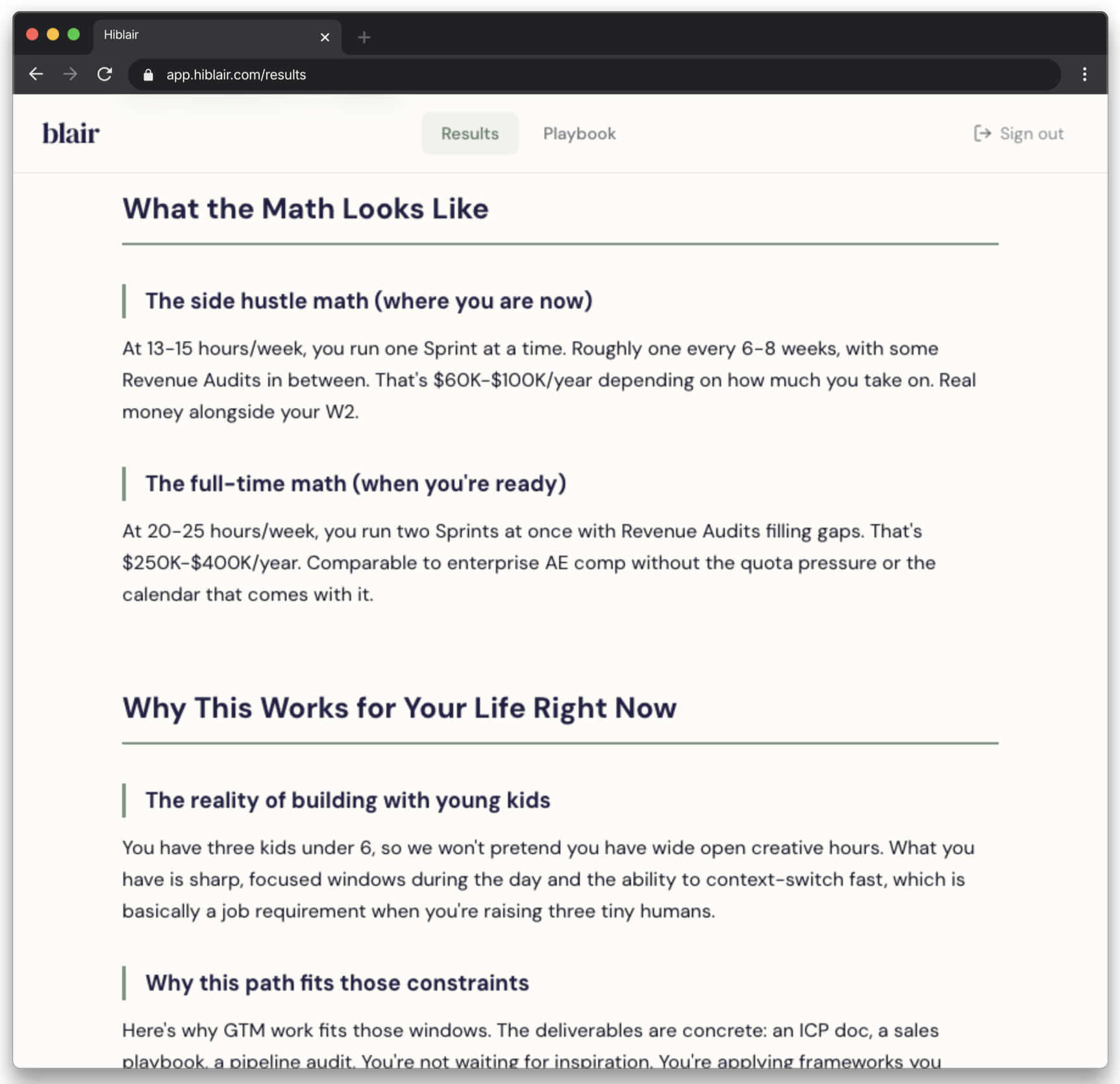Click "The full-time math (when you're ready)" subheading
The width and height of the screenshot is (1120, 1084).
[x=355, y=484]
